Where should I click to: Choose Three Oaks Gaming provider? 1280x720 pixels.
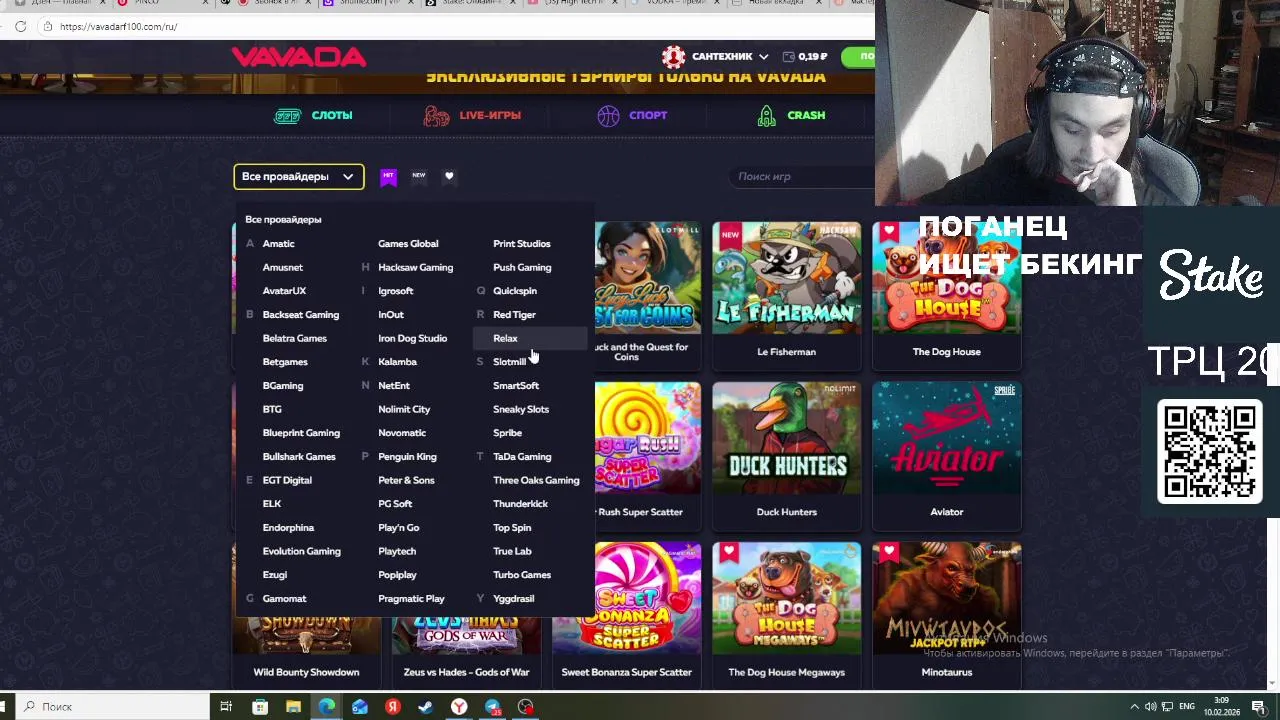tap(536, 480)
